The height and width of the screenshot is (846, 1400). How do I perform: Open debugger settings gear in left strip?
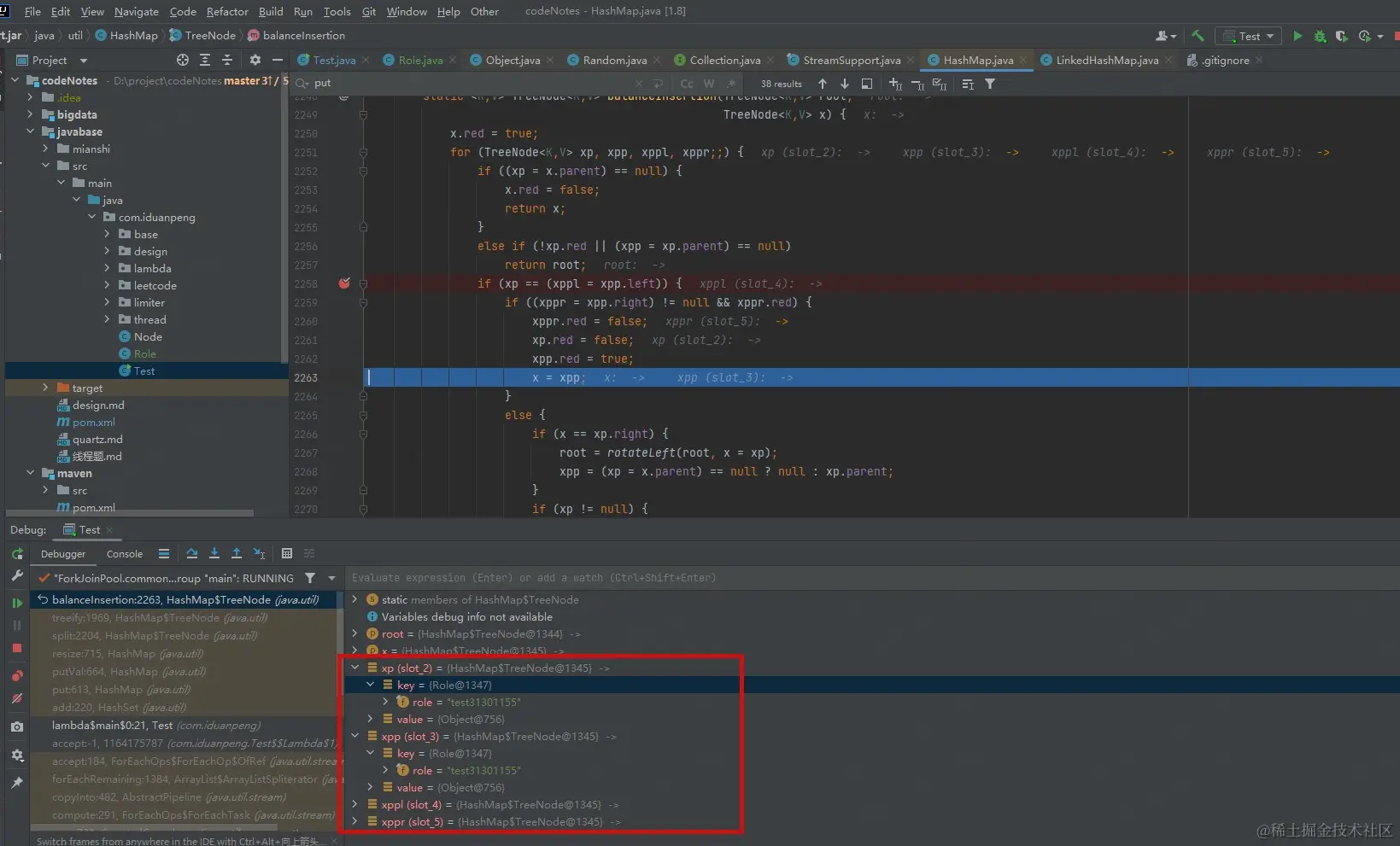(17, 756)
